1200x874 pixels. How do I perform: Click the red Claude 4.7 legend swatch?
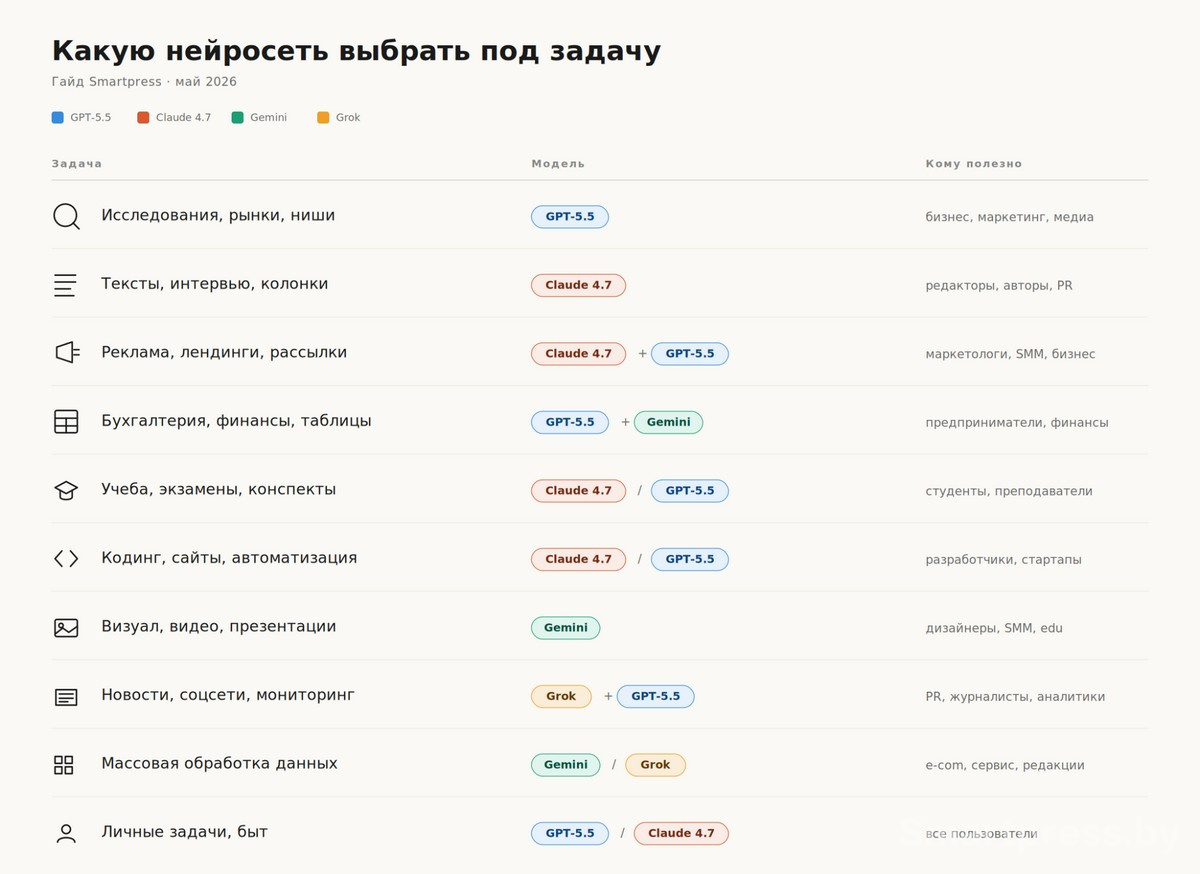143,118
